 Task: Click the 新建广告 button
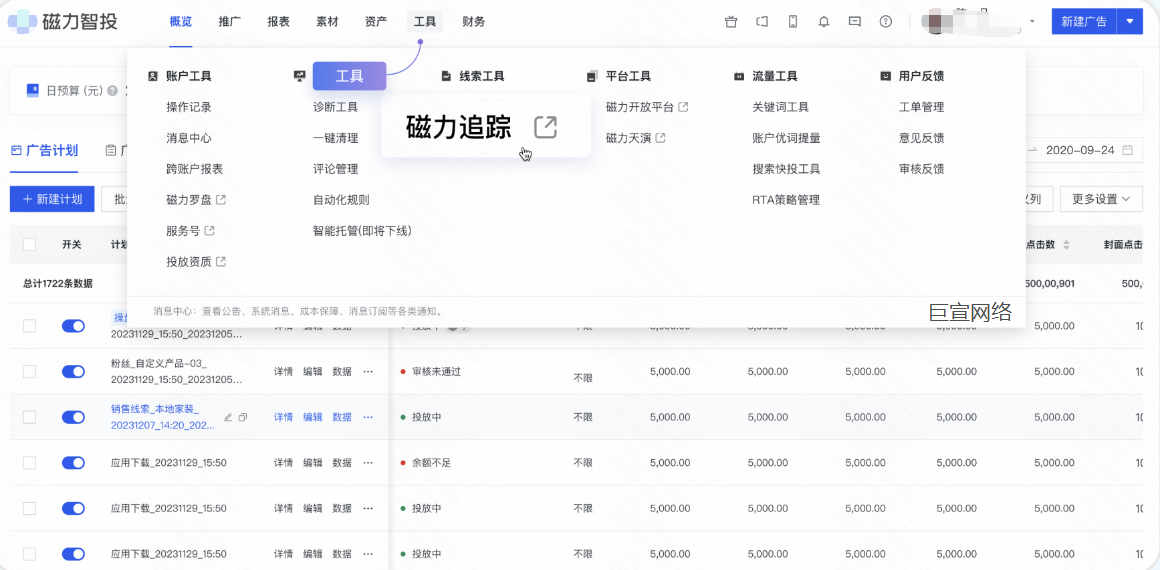pyautogui.click(x=1084, y=21)
